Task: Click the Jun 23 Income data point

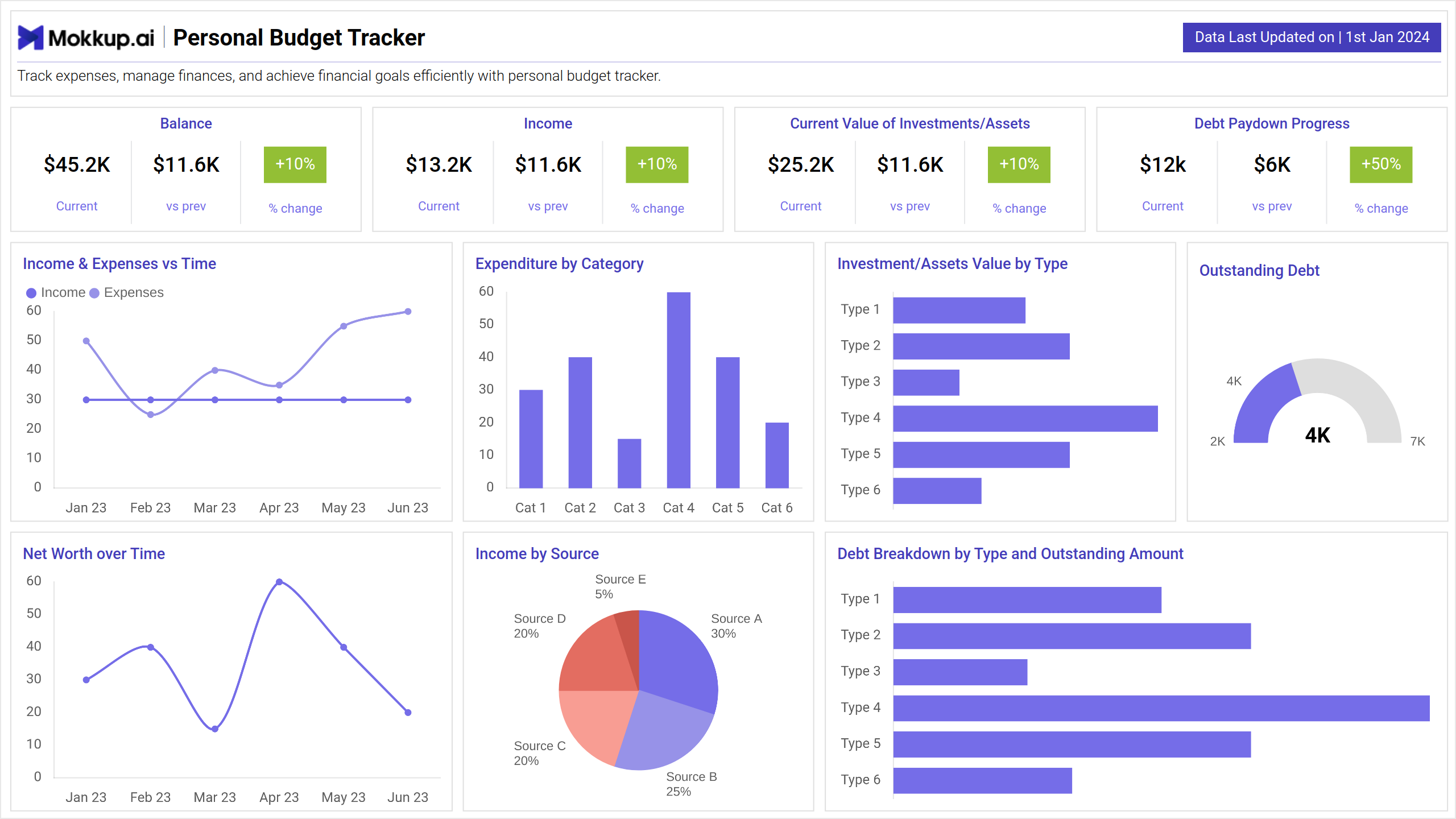Action: coord(408,400)
